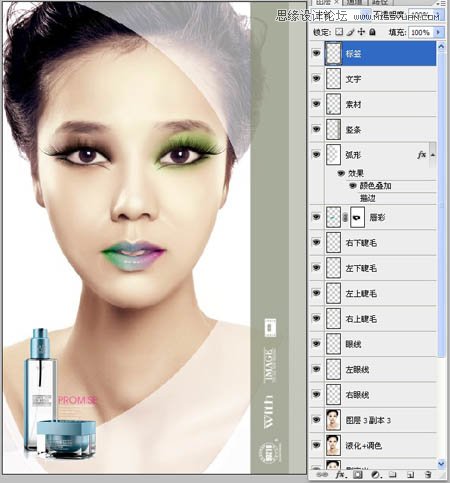
Task: Click the layers list scroll down arrow
Action: (x=441, y=463)
